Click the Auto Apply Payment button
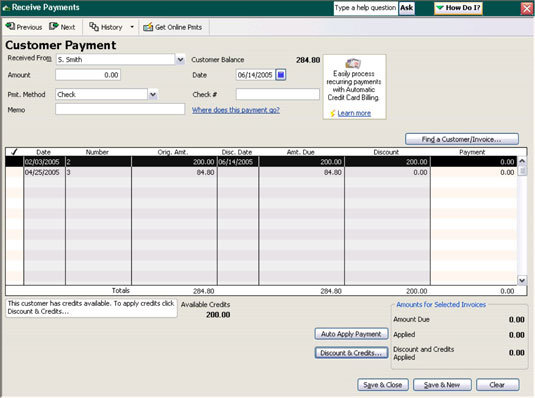The image size is (535, 398). (x=351, y=334)
